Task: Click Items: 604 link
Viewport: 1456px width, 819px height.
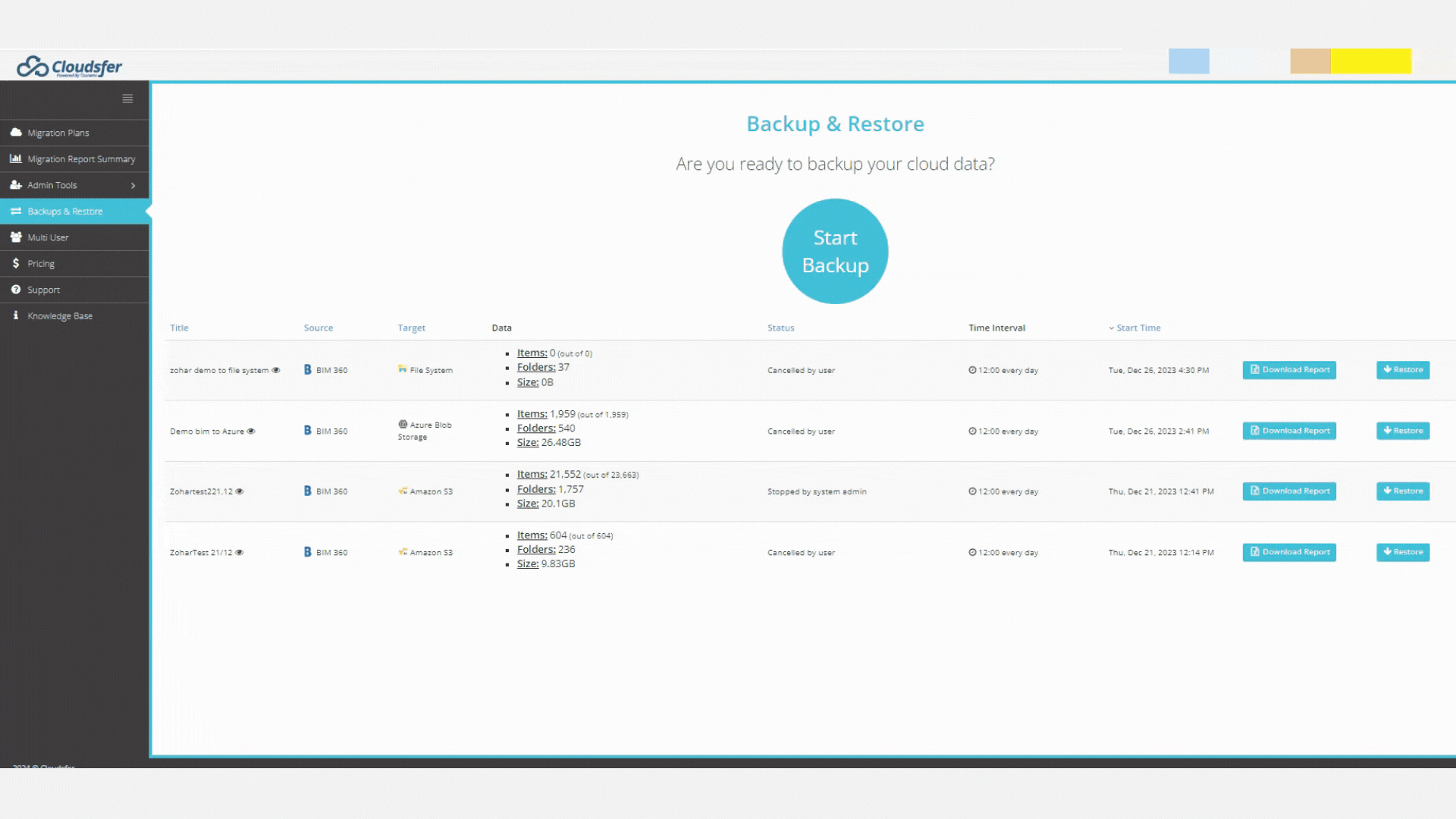Action: [541, 535]
